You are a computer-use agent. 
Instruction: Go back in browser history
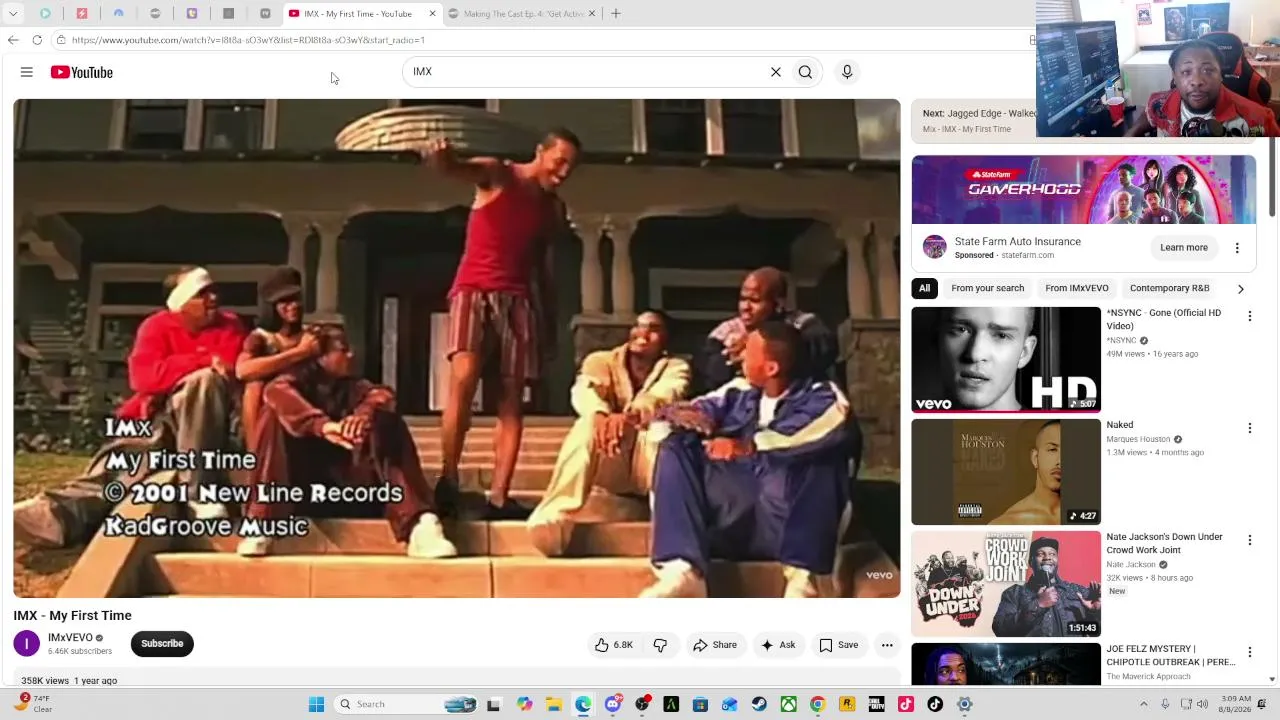tap(13, 40)
